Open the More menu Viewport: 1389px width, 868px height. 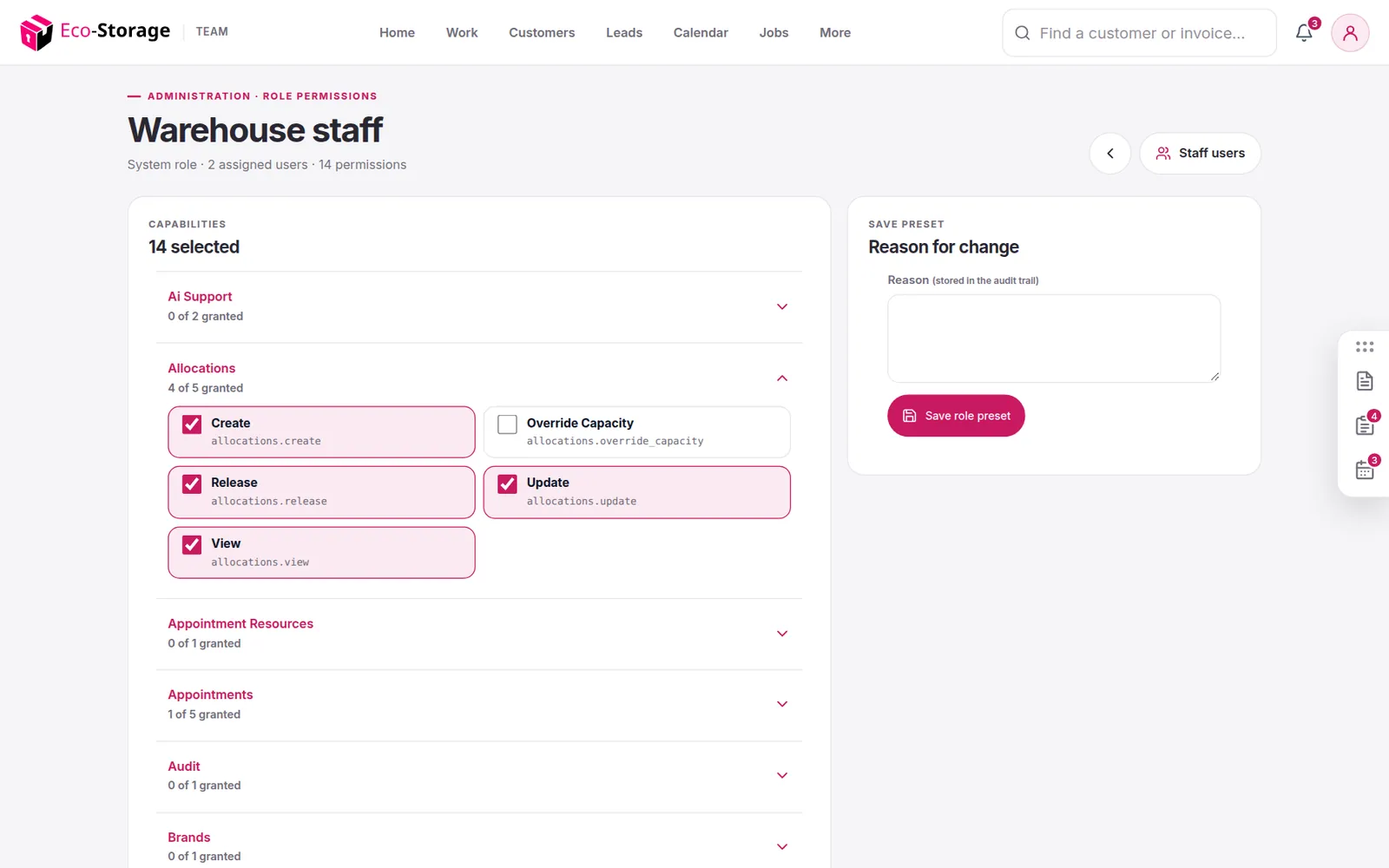(835, 33)
